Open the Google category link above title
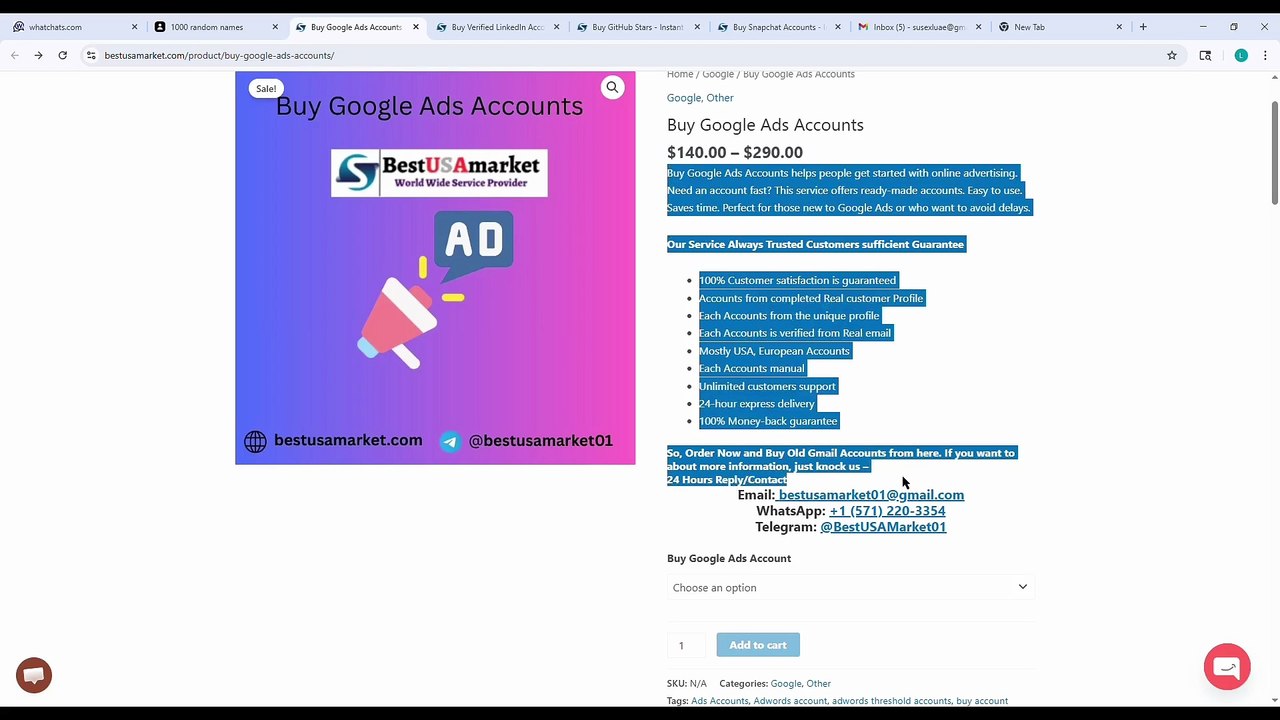1280x720 pixels. pos(683,98)
